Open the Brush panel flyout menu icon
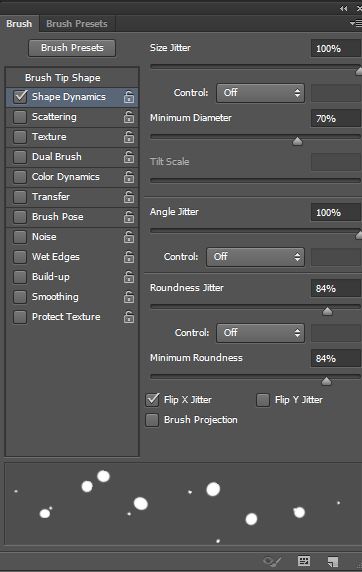The height and width of the screenshot is (572, 362). [x=355, y=24]
